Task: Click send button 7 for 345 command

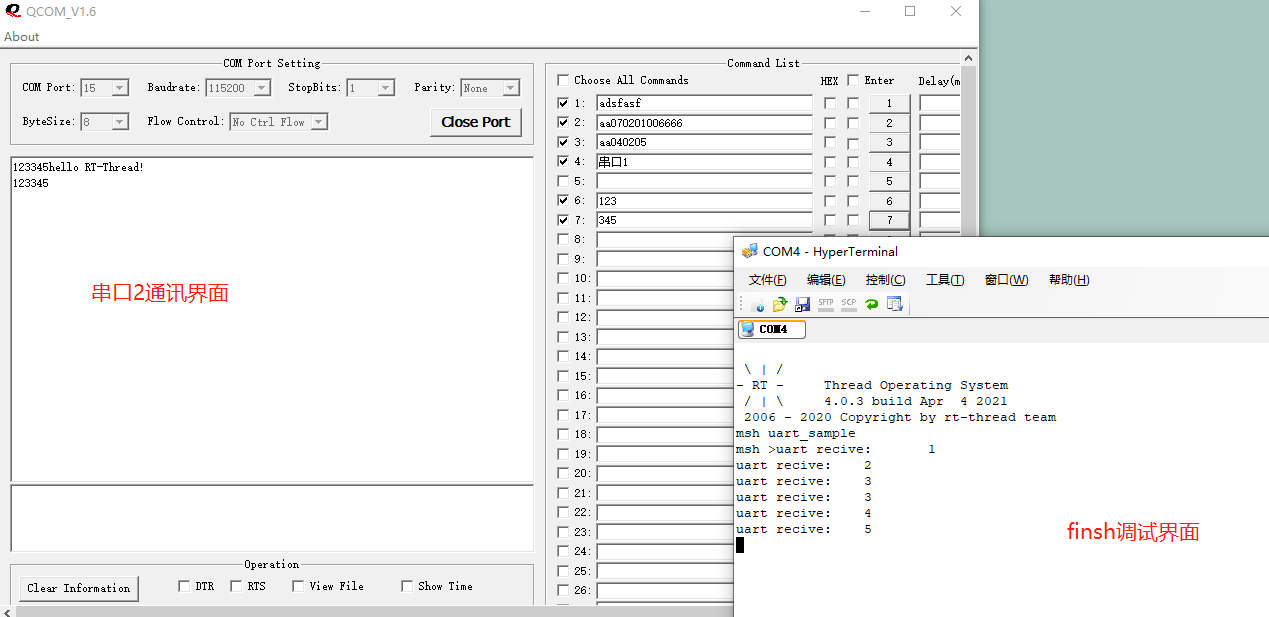Action: click(x=889, y=220)
